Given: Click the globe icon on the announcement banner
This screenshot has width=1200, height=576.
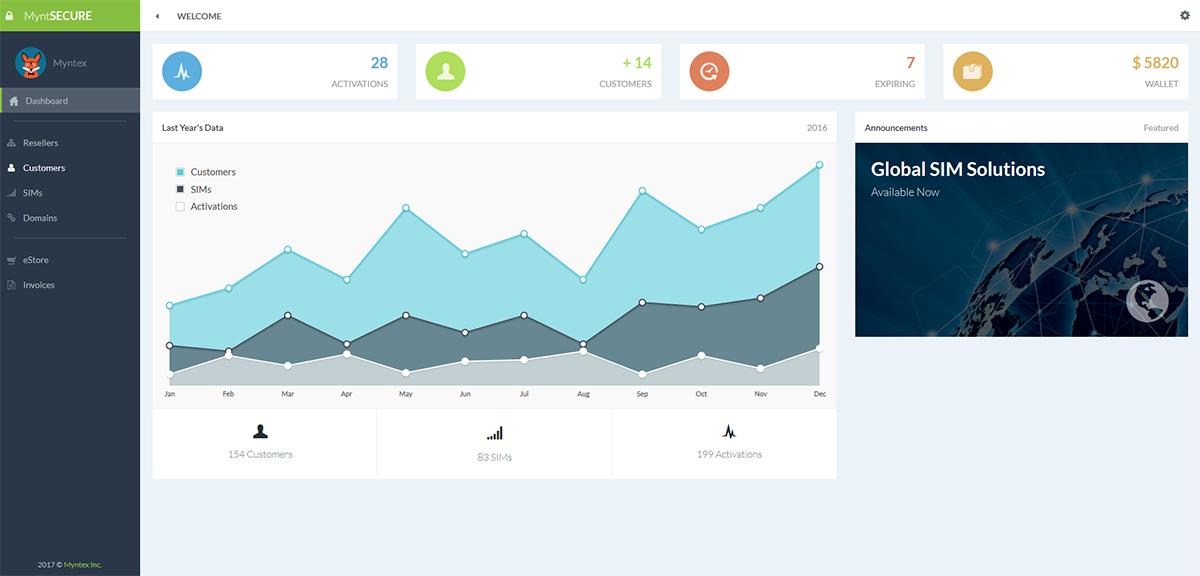Looking at the screenshot, I should pyautogui.click(x=1147, y=302).
